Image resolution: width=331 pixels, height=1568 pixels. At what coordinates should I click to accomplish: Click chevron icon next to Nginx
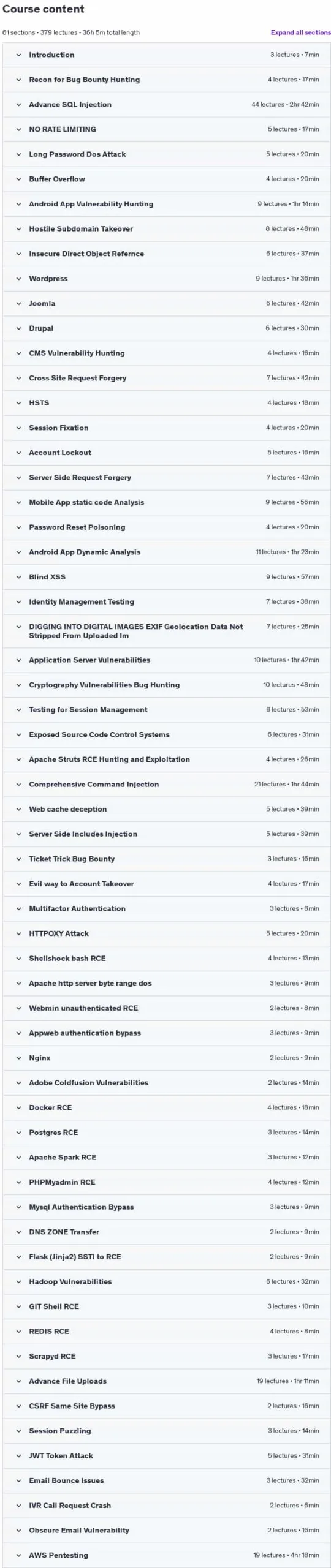click(18, 1058)
